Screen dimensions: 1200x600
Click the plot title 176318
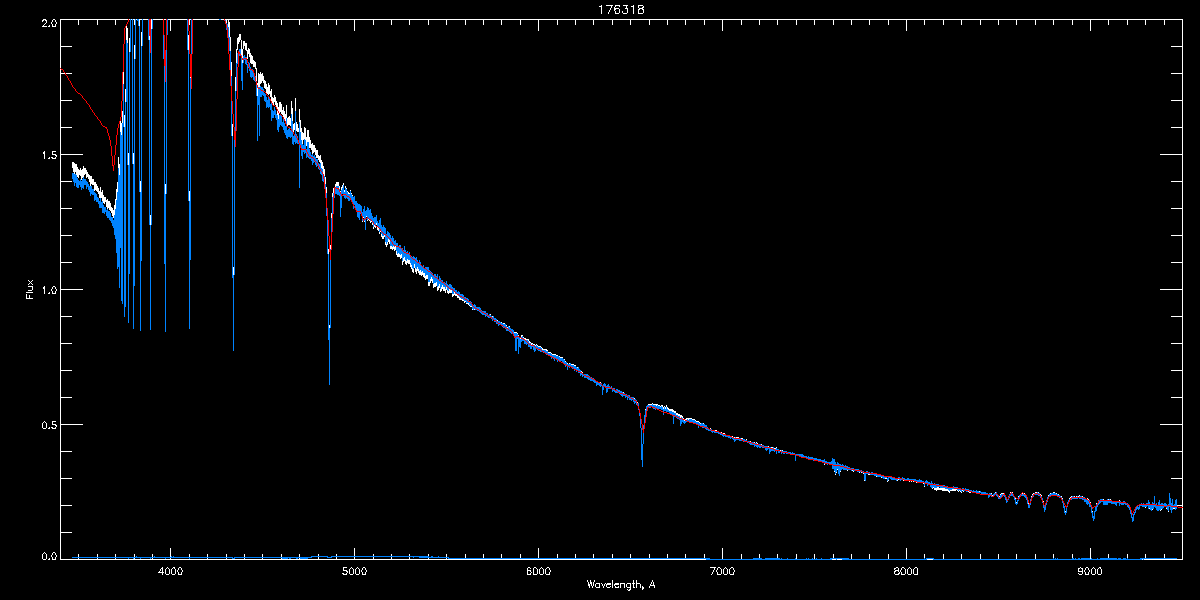pos(621,10)
